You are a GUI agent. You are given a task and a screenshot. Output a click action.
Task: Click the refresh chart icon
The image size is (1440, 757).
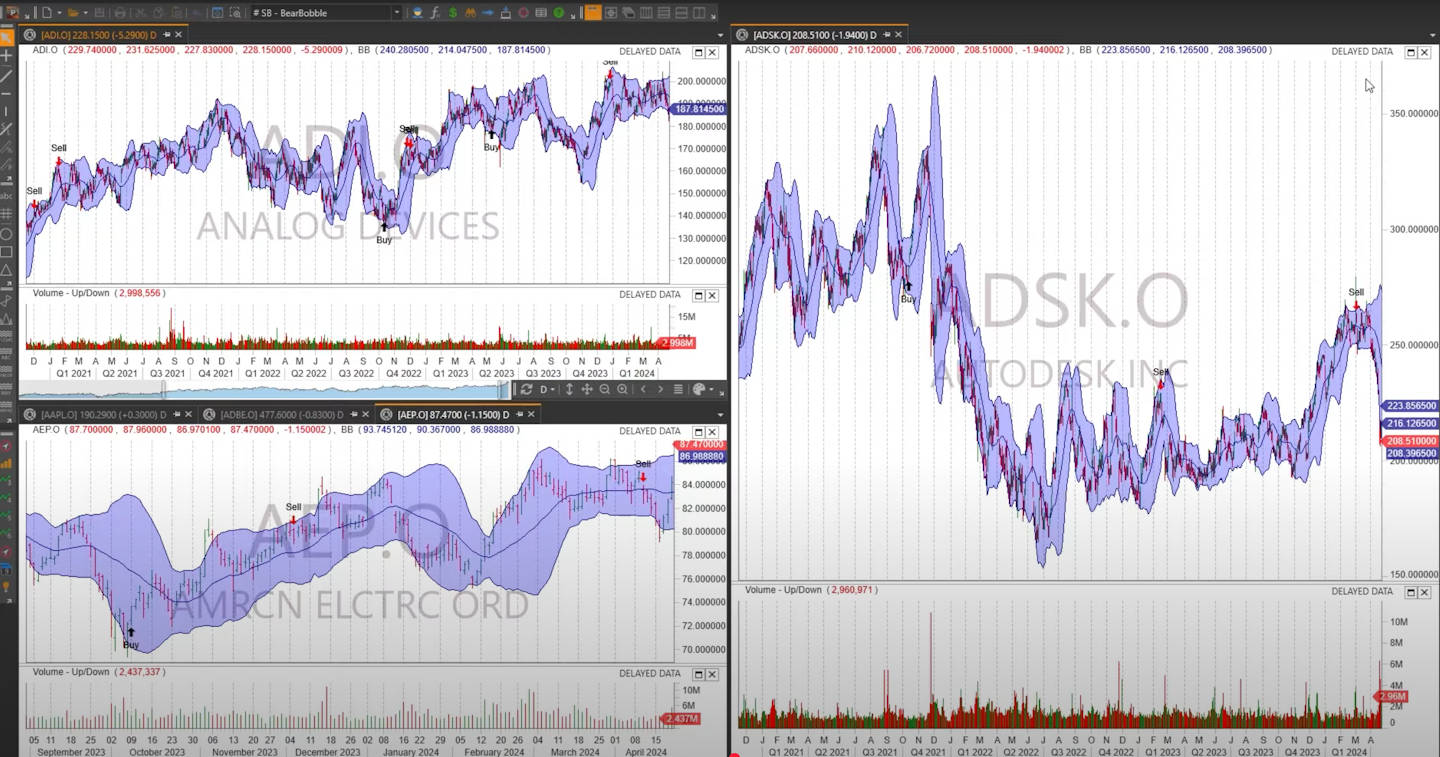click(527, 390)
